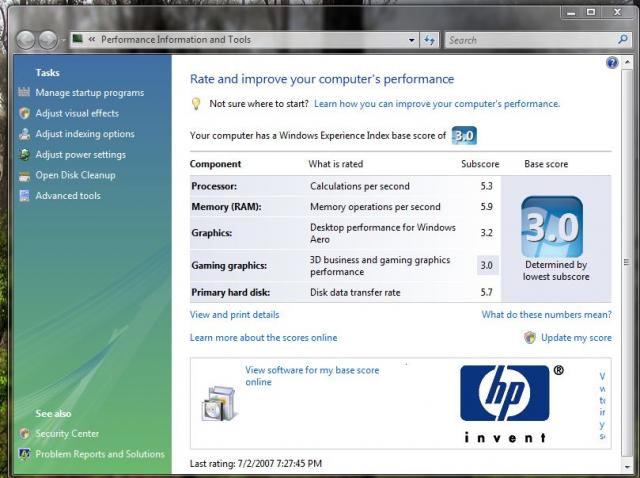Click the Memory subscore 5.9

(x=487, y=207)
